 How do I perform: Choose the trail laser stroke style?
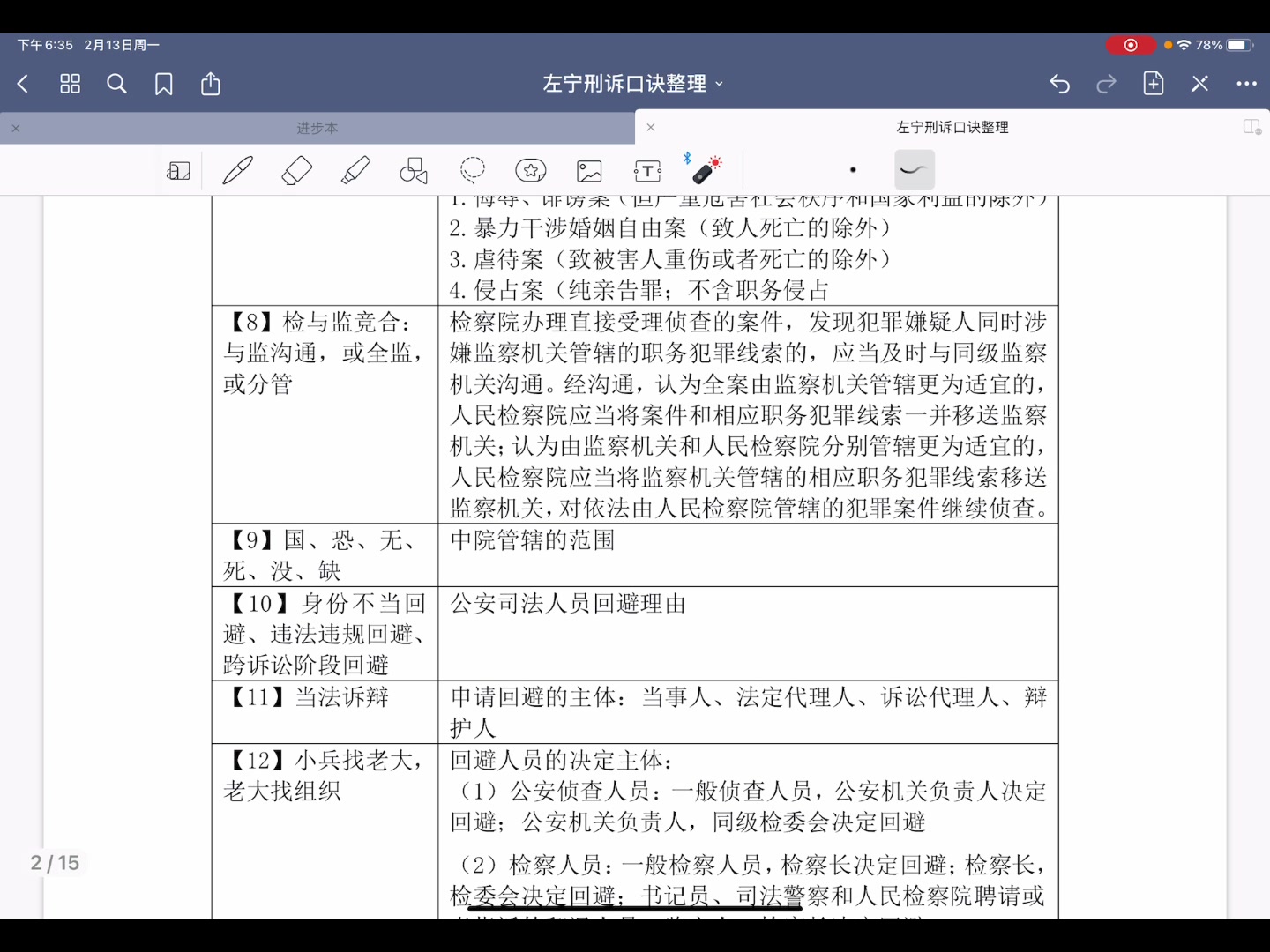[915, 169]
